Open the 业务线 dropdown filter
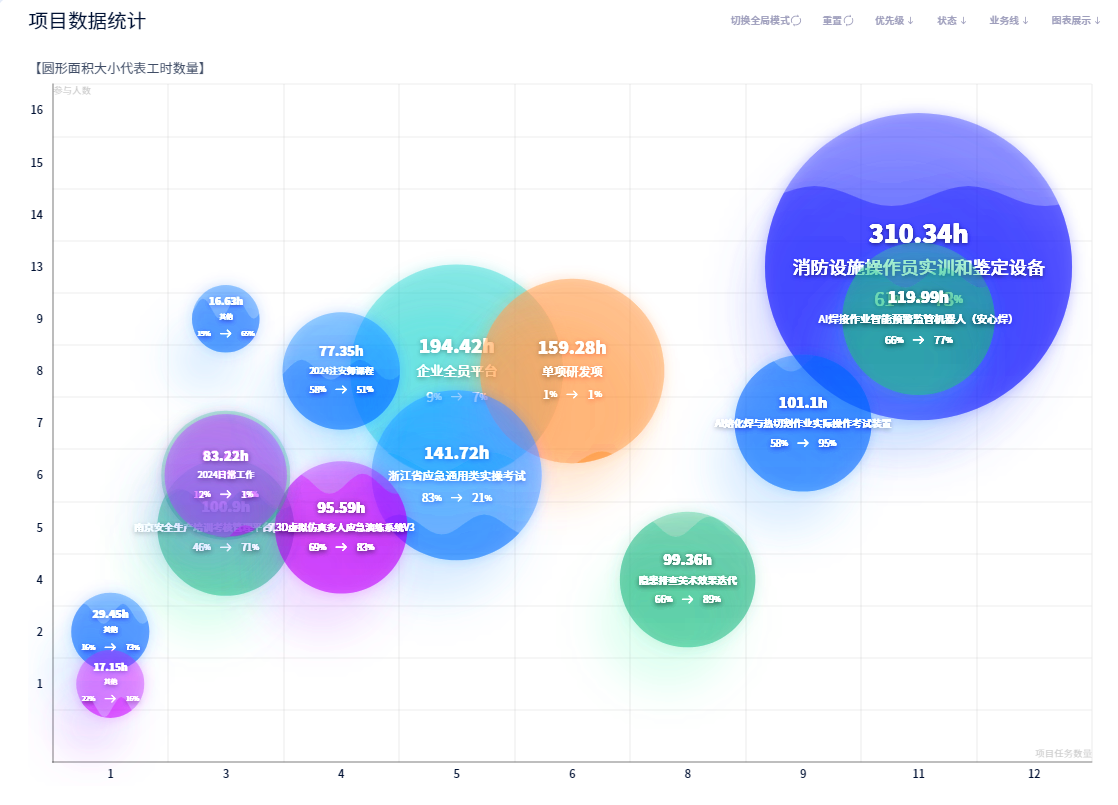1118x805 pixels. pyautogui.click(x=1009, y=21)
